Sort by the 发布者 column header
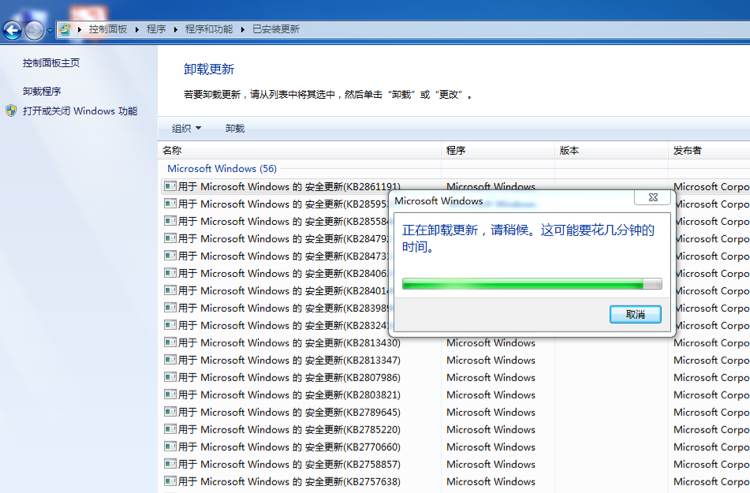750x493 pixels. tap(709, 150)
